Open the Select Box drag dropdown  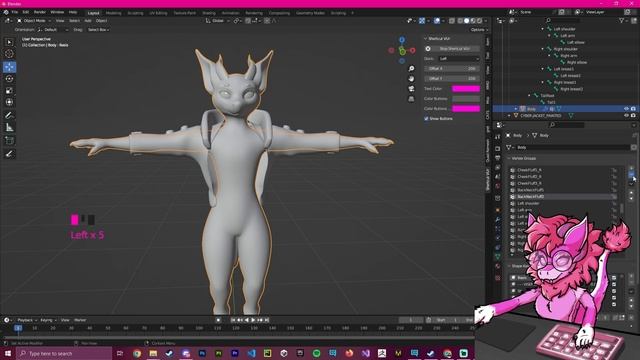click(98, 30)
